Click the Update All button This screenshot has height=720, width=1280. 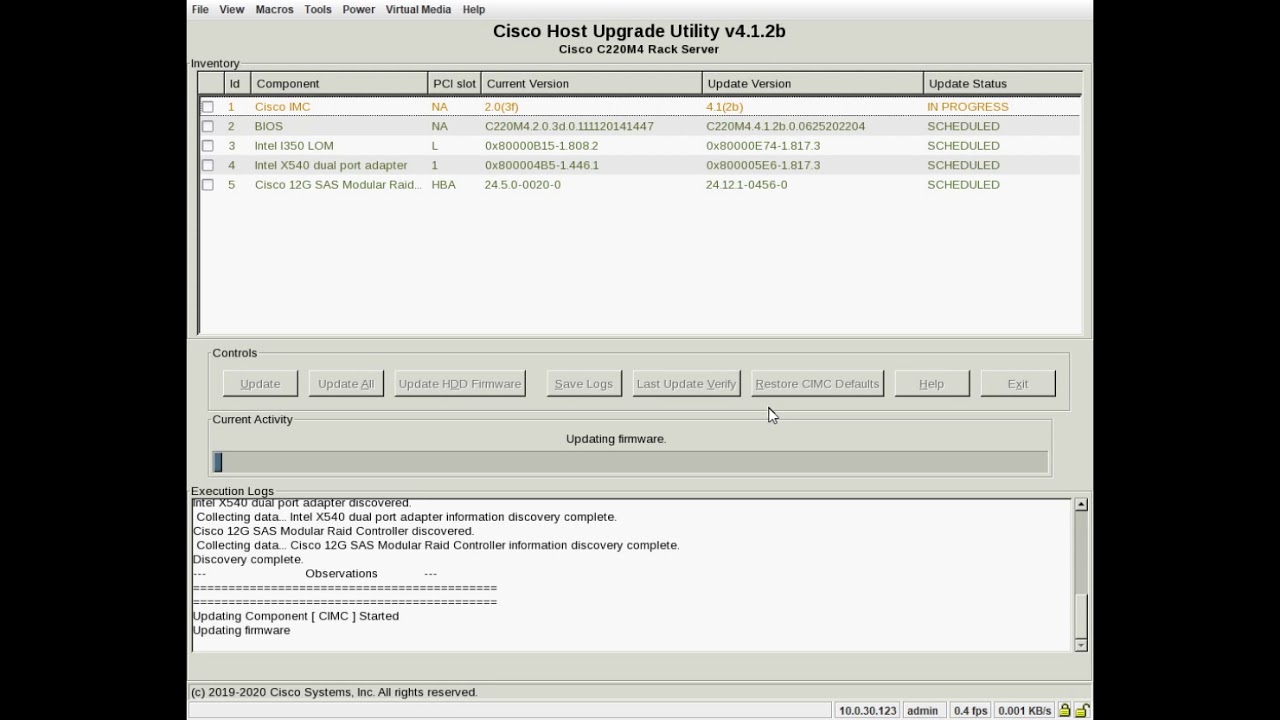(x=346, y=384)
